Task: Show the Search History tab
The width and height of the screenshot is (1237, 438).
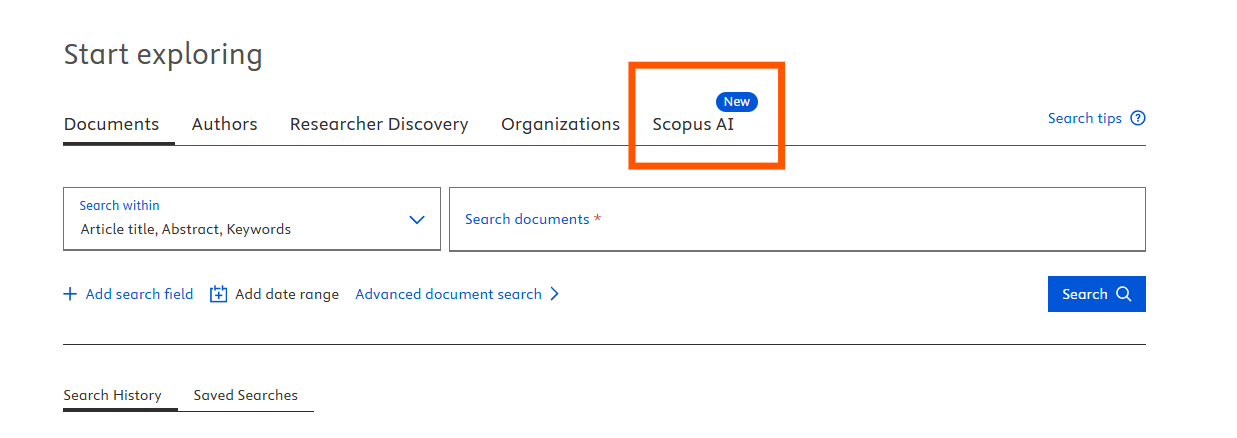Action: coord(112,395)
